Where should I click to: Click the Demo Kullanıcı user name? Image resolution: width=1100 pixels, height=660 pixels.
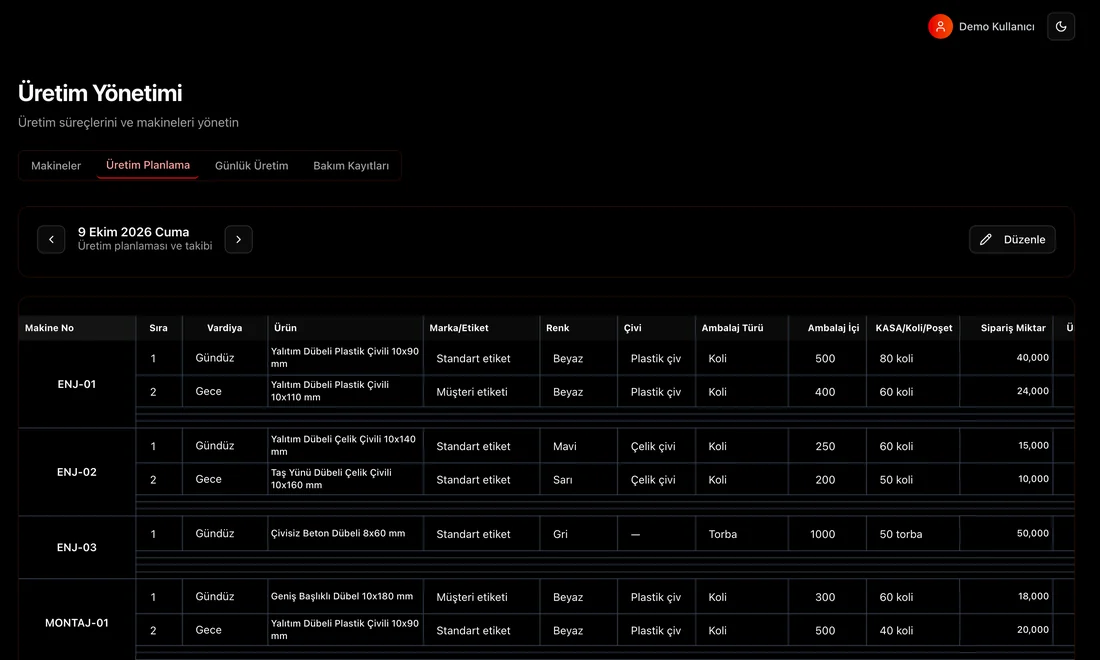[x=996, y=27]
